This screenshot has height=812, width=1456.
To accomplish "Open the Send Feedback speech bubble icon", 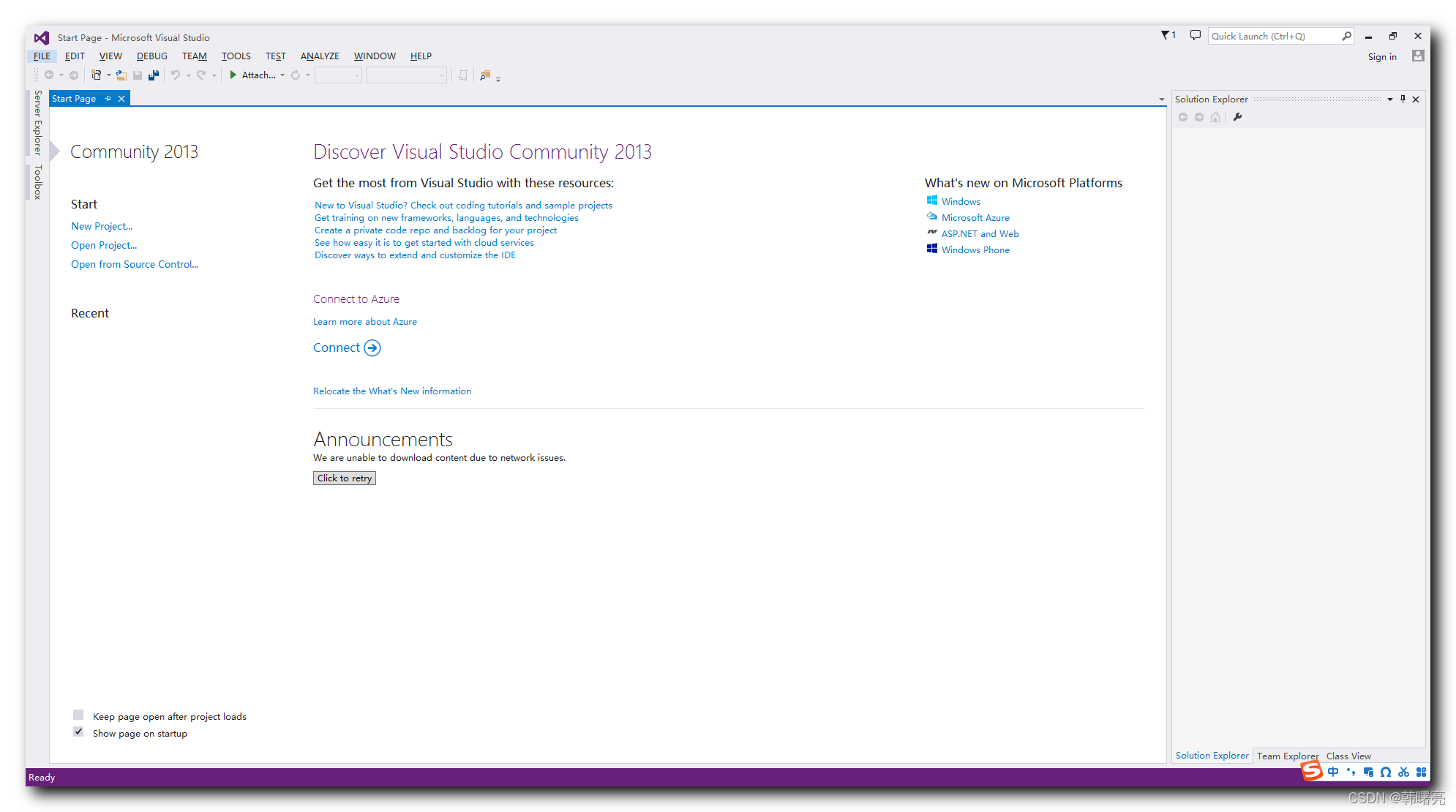I will (x=1196, y=35).
